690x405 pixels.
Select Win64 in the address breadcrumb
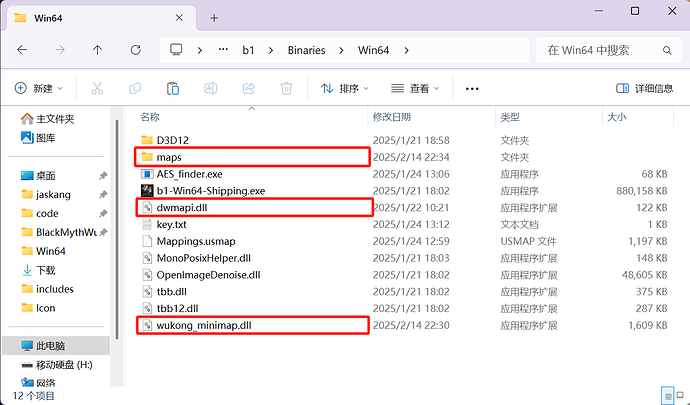pos(373,50)
